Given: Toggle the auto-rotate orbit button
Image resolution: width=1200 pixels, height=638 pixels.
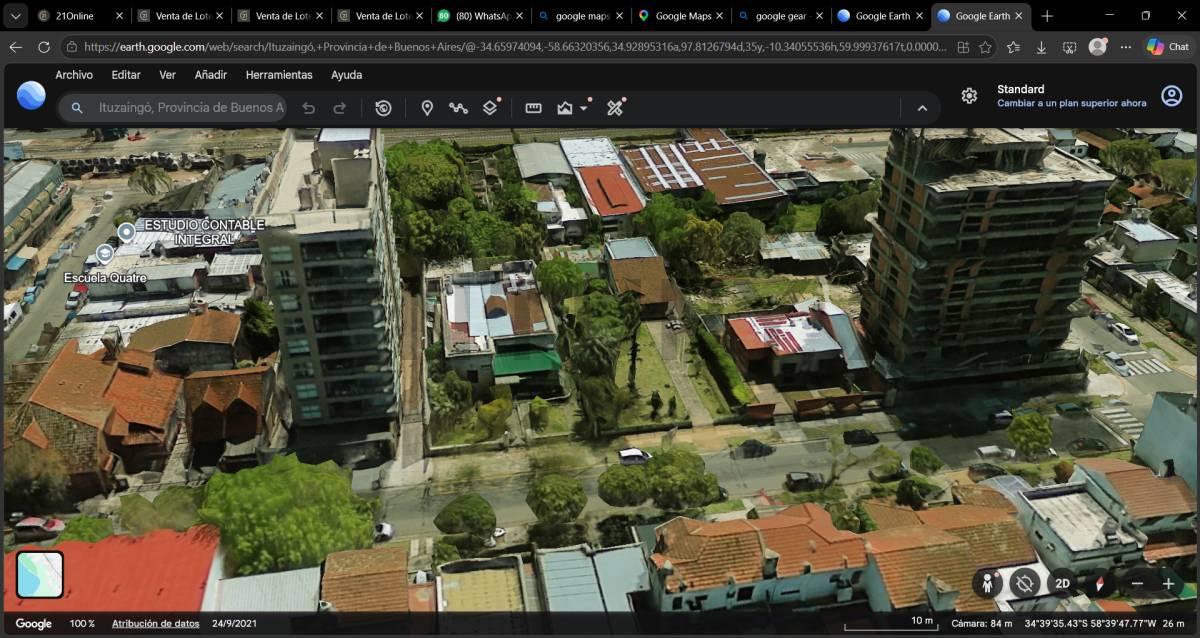Looking at the screenshot, I should pos(1025,583).
